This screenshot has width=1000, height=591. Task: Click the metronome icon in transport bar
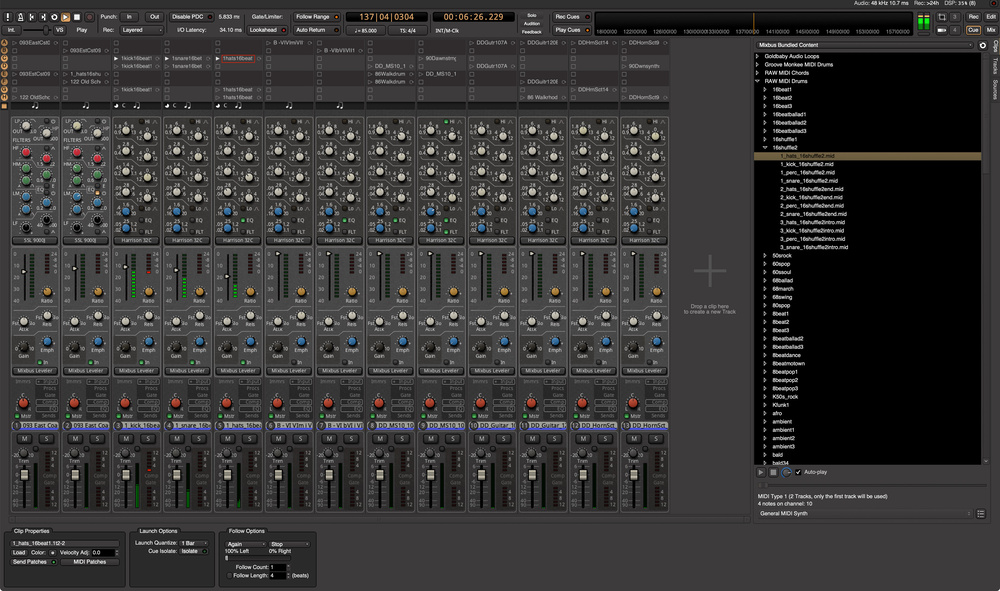21,17
